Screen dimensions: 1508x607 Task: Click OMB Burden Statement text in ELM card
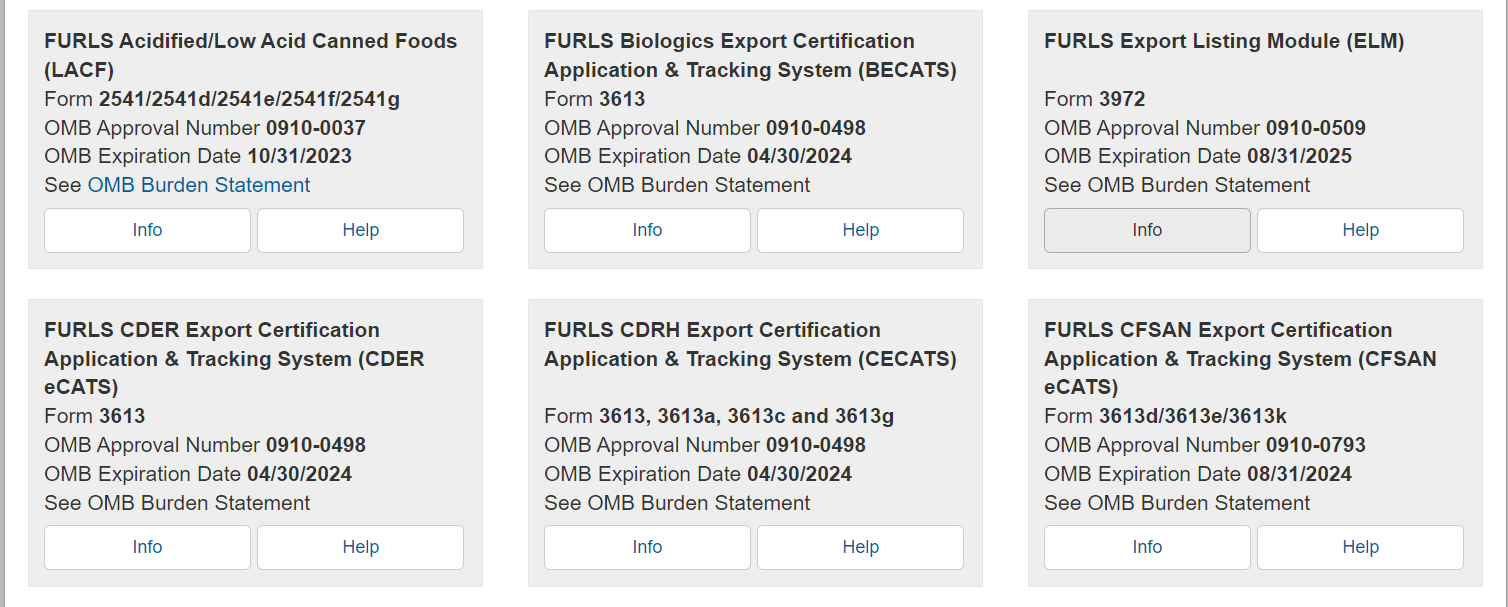[1198, 185]
